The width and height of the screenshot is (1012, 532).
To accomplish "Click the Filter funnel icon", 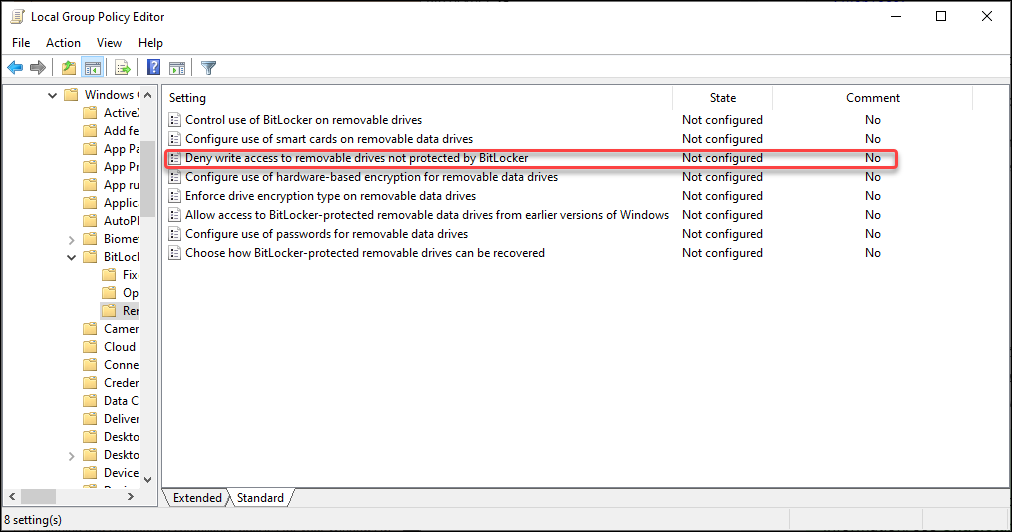I will pyautogui.click(x=208, y=68).
